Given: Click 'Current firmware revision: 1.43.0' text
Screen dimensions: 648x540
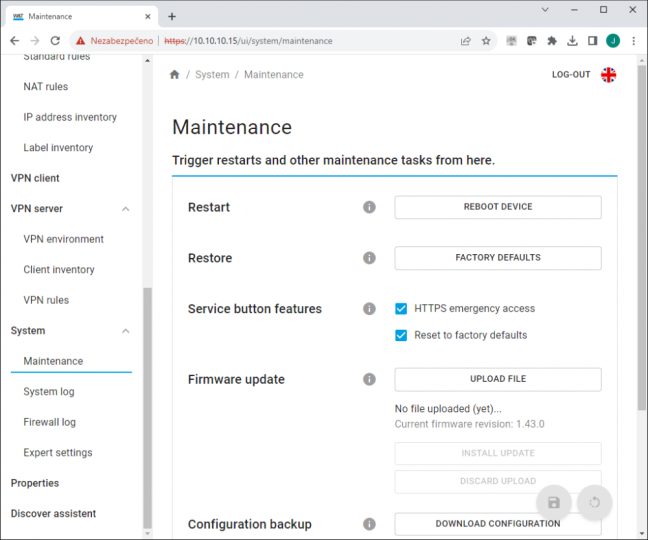Looking at the screenshot, I should click(469, 424).
